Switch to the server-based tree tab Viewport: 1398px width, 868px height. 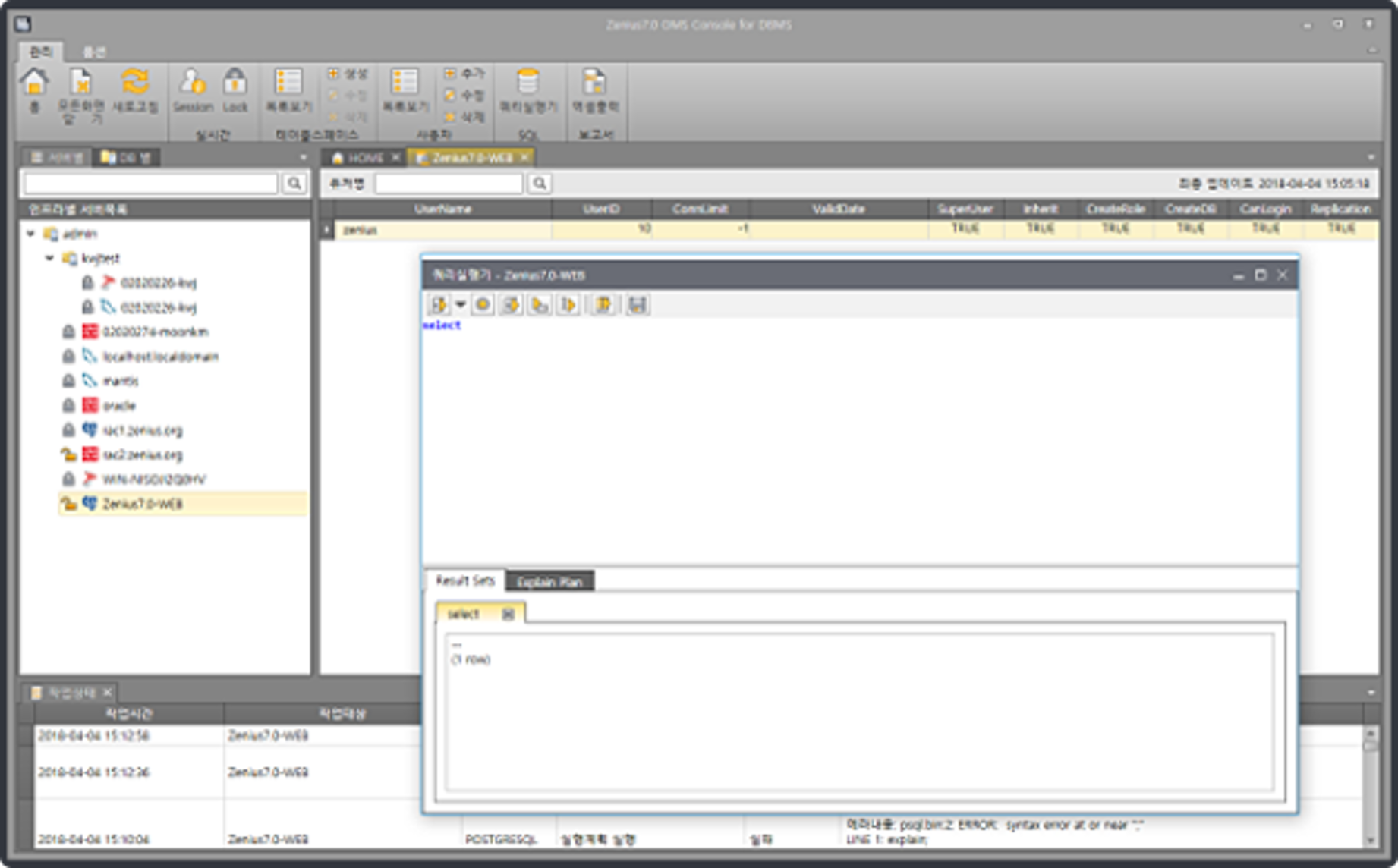pos(56,157)
